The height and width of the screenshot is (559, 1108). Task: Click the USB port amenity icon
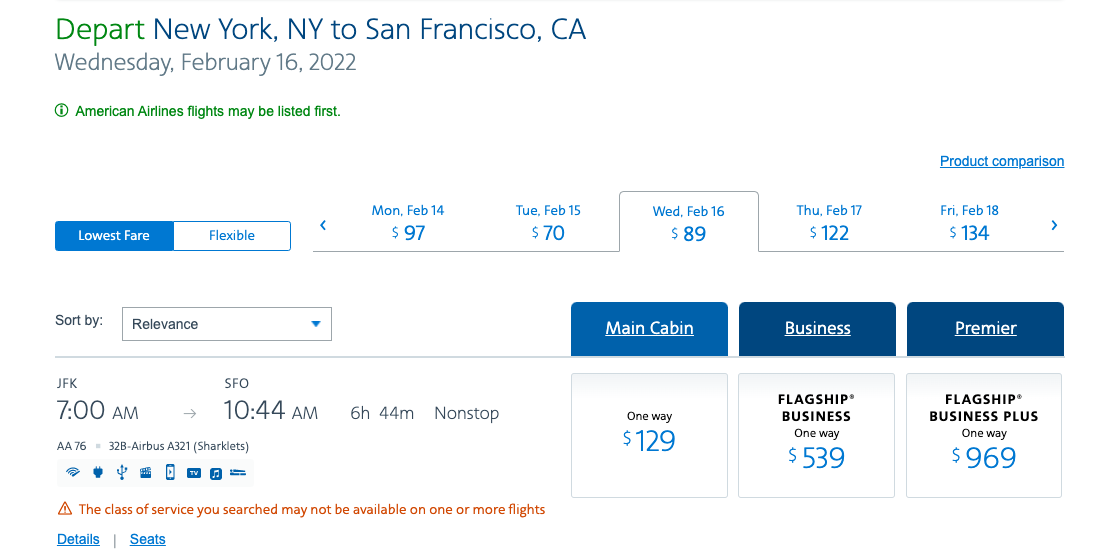tap(122, 472)
